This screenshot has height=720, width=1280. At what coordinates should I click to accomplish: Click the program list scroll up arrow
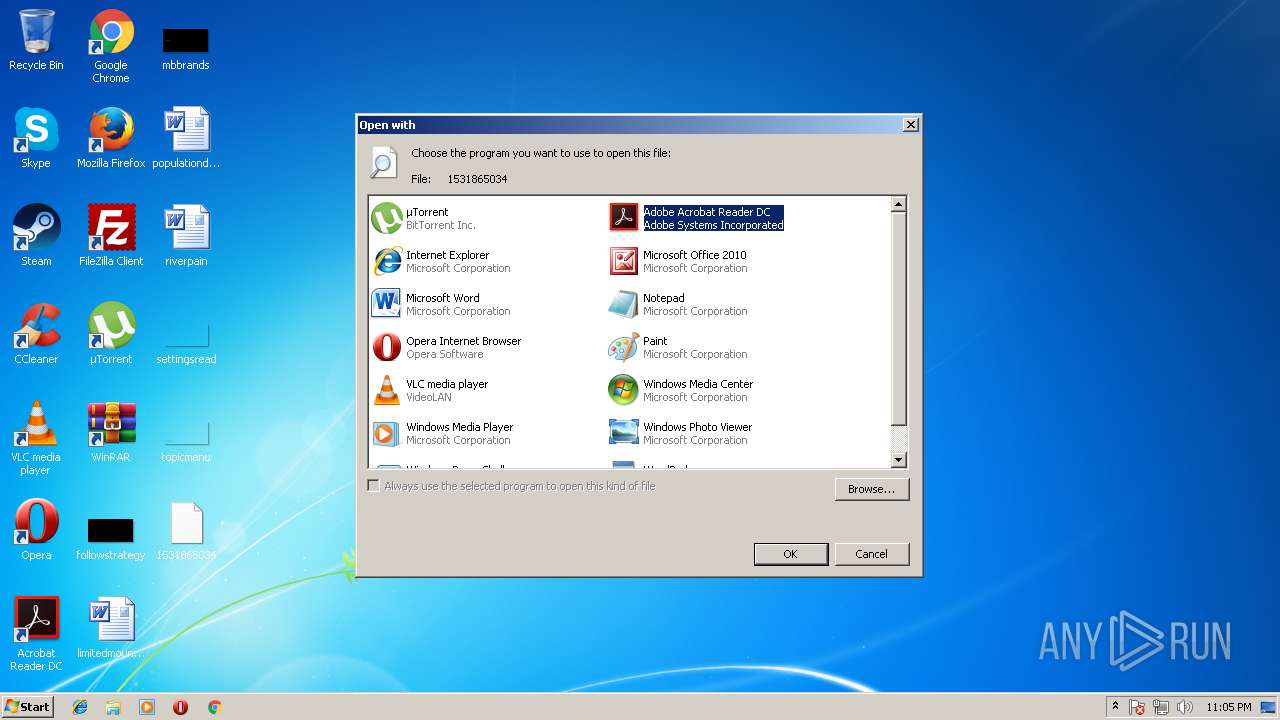pyautogui.click(x=898, y=204)
